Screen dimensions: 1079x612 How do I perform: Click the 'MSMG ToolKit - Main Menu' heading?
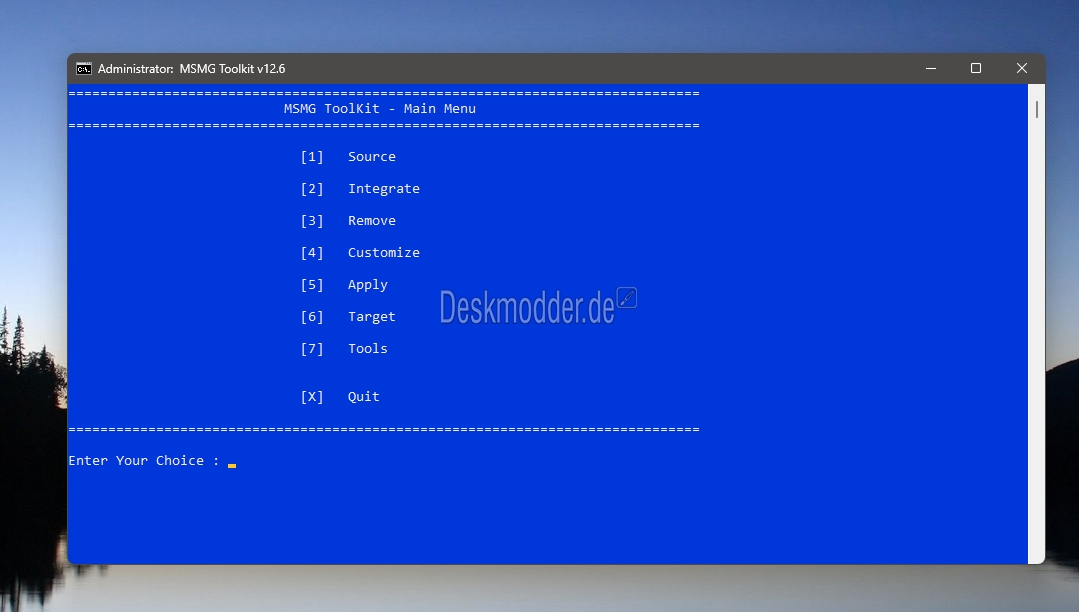coord(380,109)
